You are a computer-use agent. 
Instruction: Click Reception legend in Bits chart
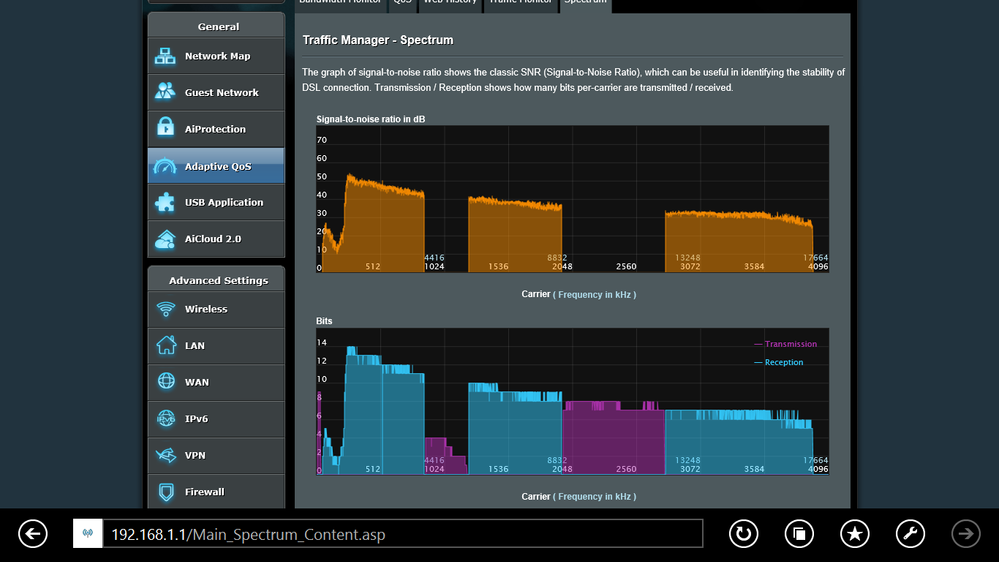[779, 363]
